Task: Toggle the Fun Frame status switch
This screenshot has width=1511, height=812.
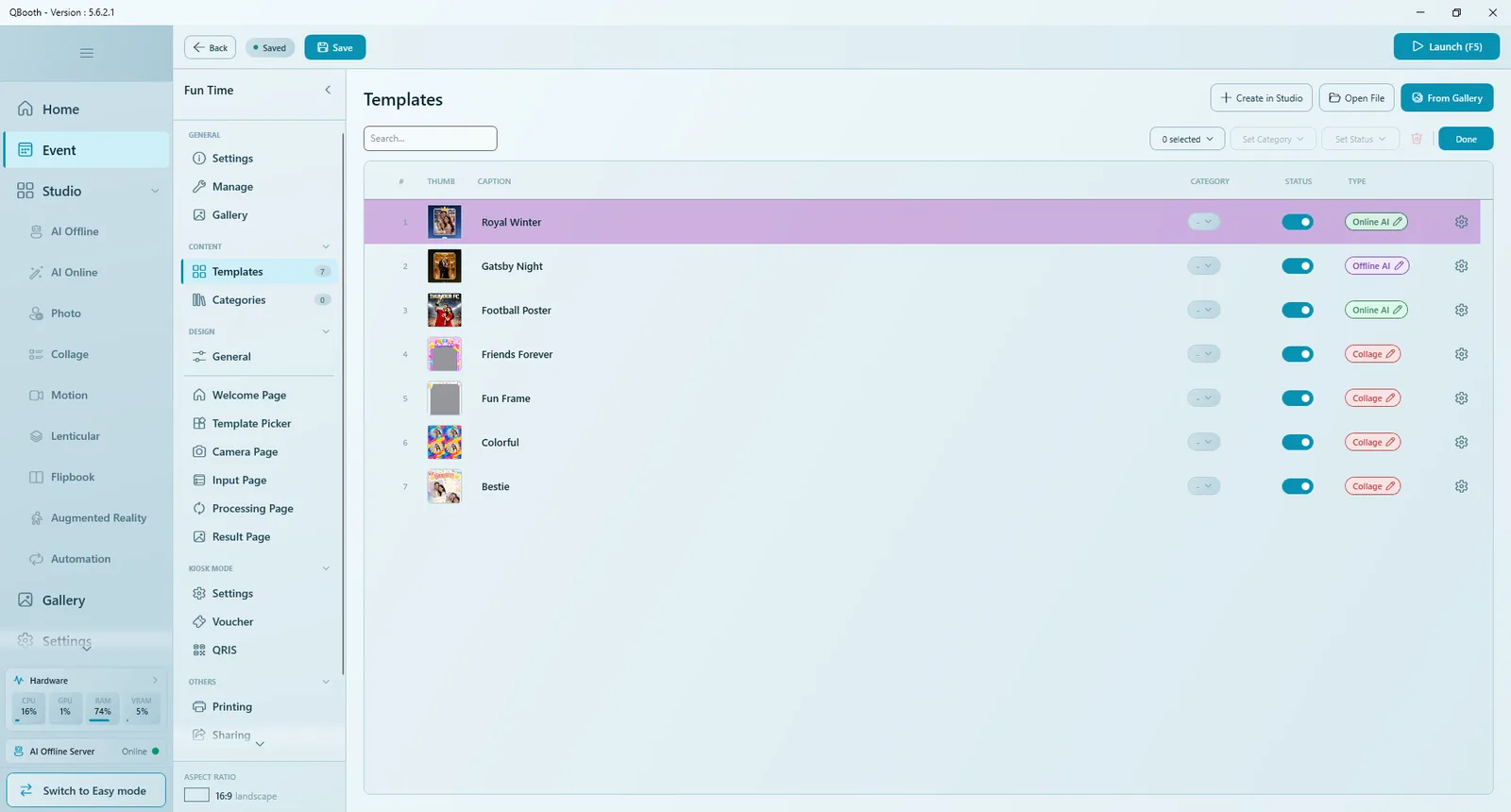Action: 1298,398
